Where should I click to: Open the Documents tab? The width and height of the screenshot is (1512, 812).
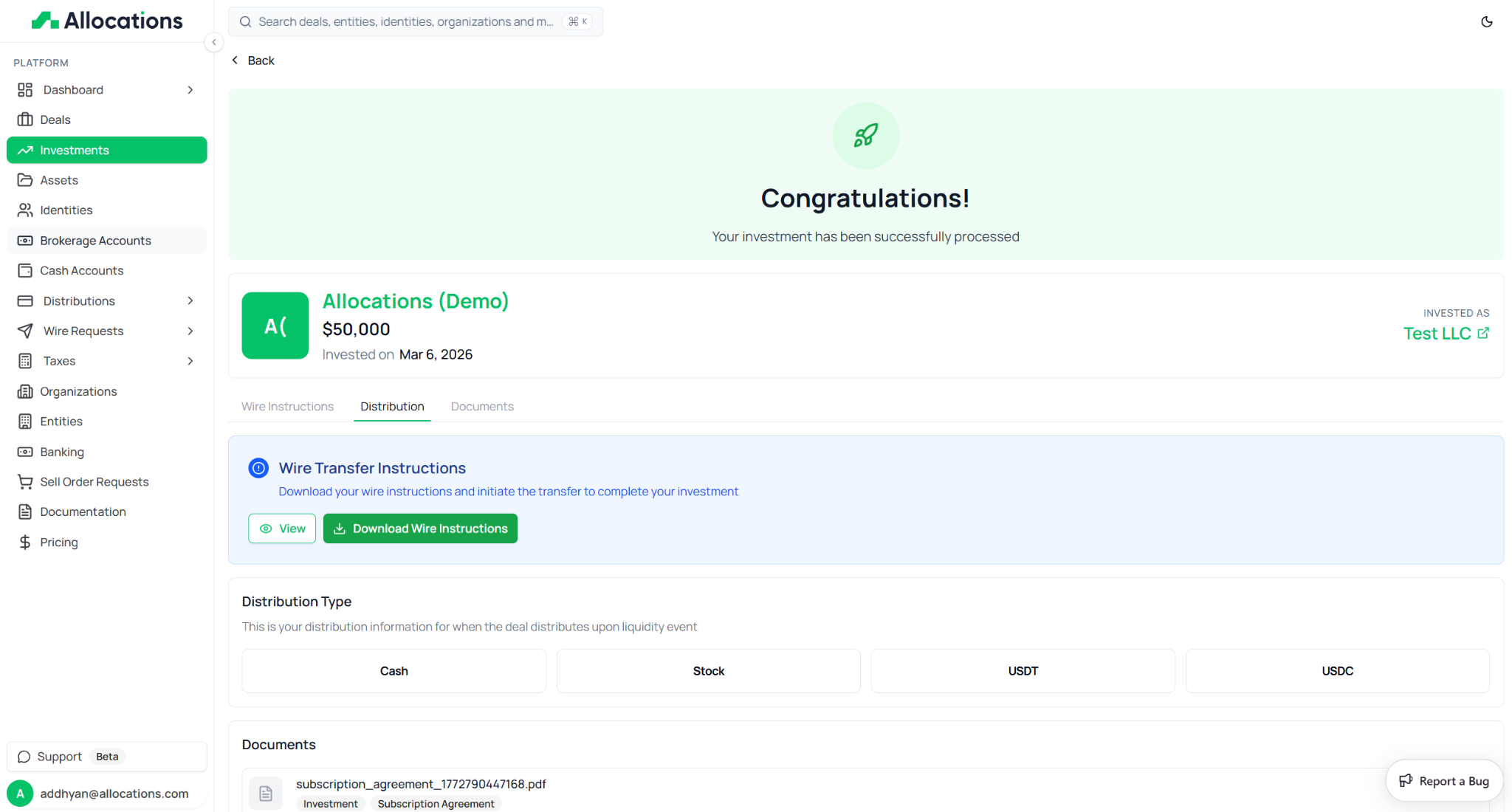click(x=482, y=407)
